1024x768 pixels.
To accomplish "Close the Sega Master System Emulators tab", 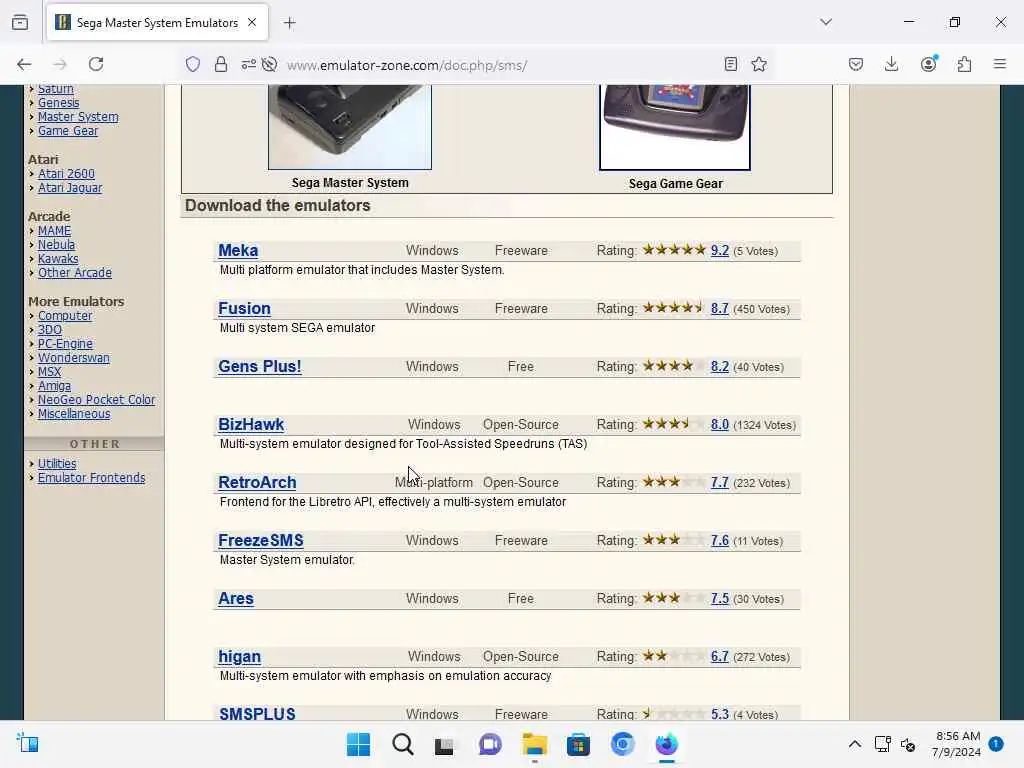I will pyautogui.click(x=252, y=22).
